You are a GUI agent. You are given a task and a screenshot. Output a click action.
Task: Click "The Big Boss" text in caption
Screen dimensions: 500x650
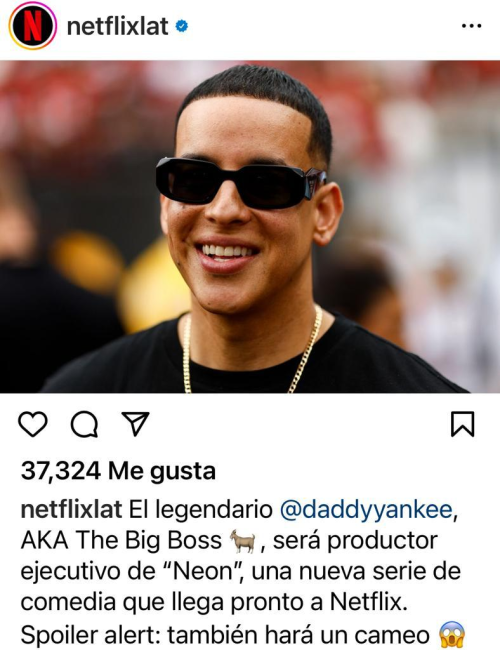[x=149, y=541]
